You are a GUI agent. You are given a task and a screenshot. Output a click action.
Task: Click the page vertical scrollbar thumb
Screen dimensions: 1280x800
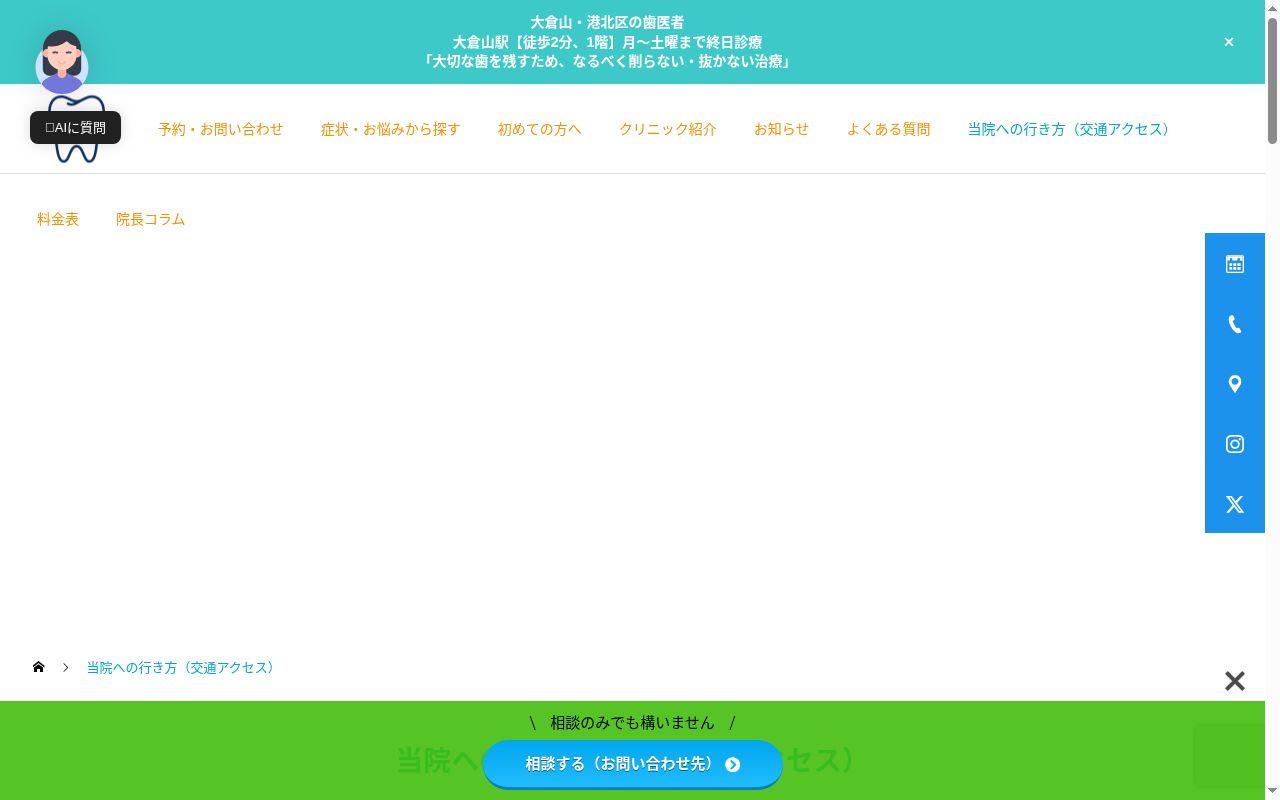click(x=1272, y=80)
